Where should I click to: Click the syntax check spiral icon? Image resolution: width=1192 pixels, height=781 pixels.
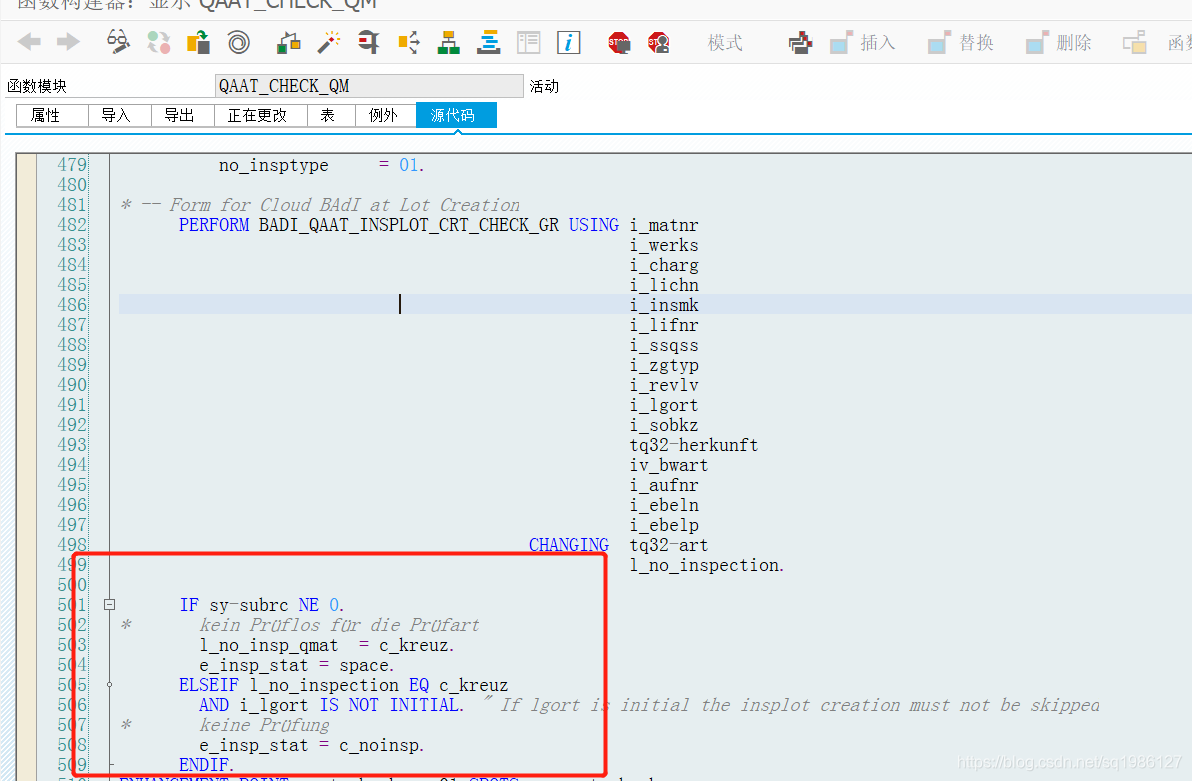click(x=239, y=42)
